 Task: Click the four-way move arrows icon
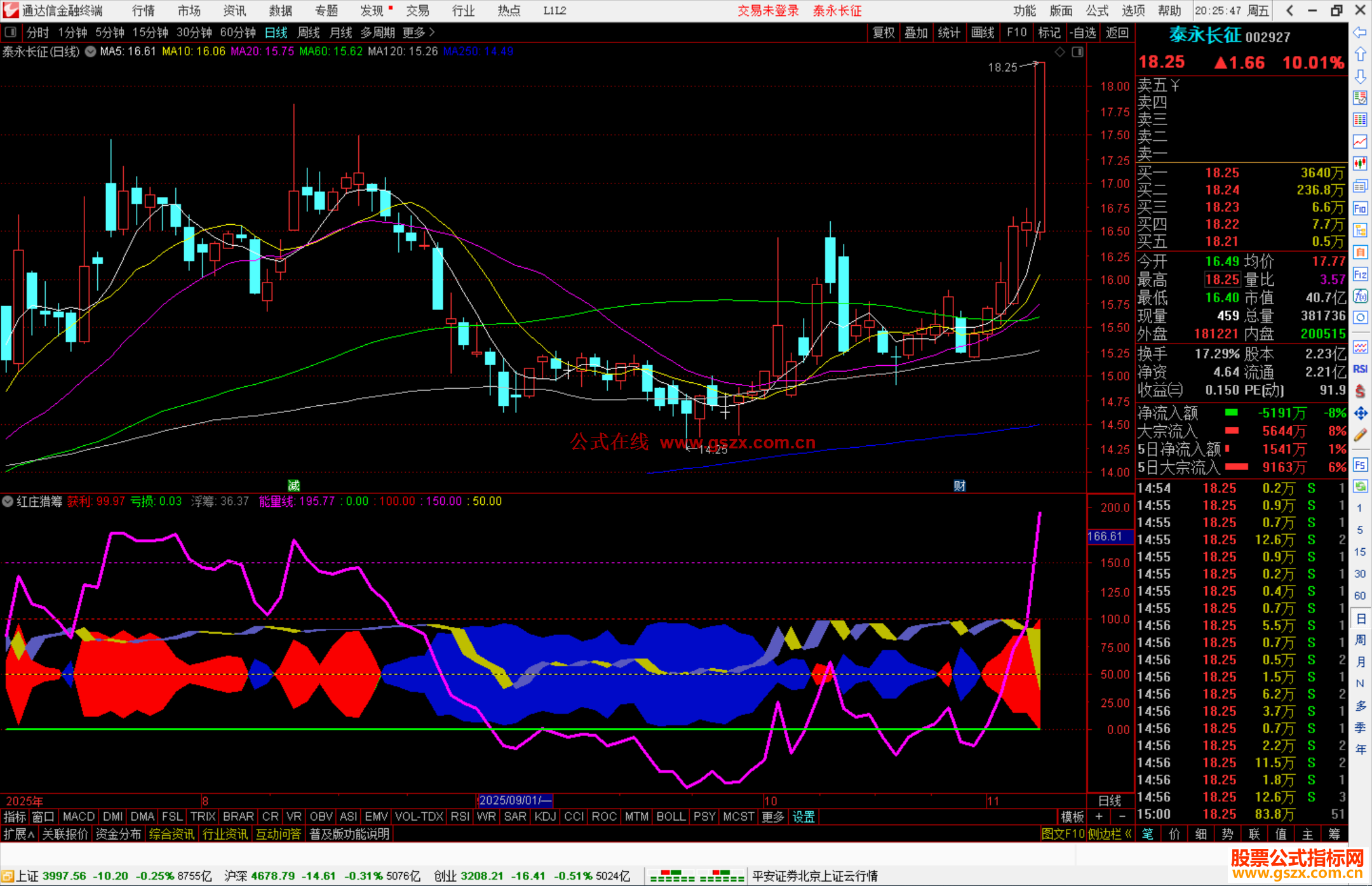[1360, 413]
